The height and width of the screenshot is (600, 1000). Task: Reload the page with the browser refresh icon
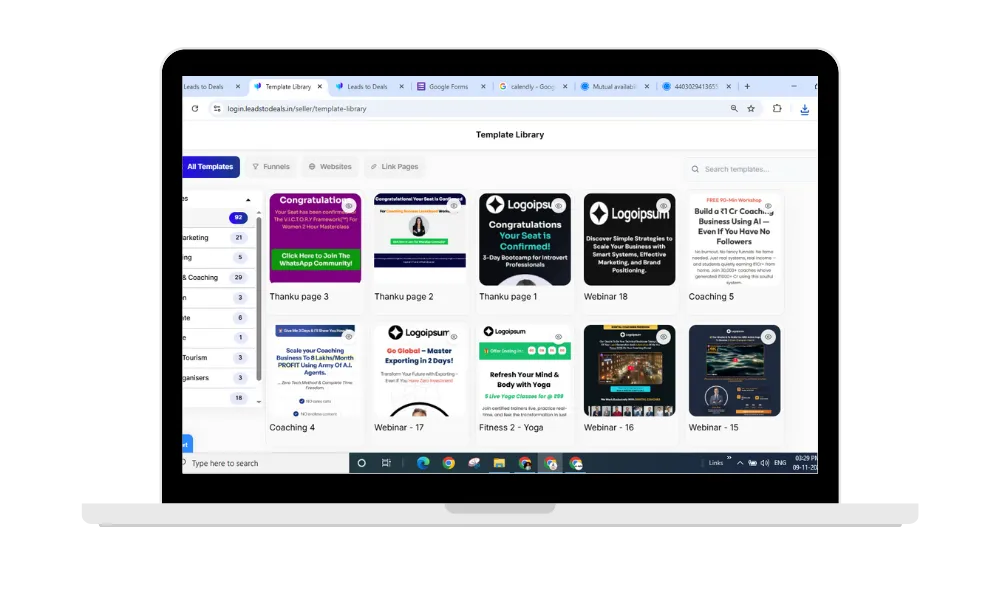click(x=194, y=108)
